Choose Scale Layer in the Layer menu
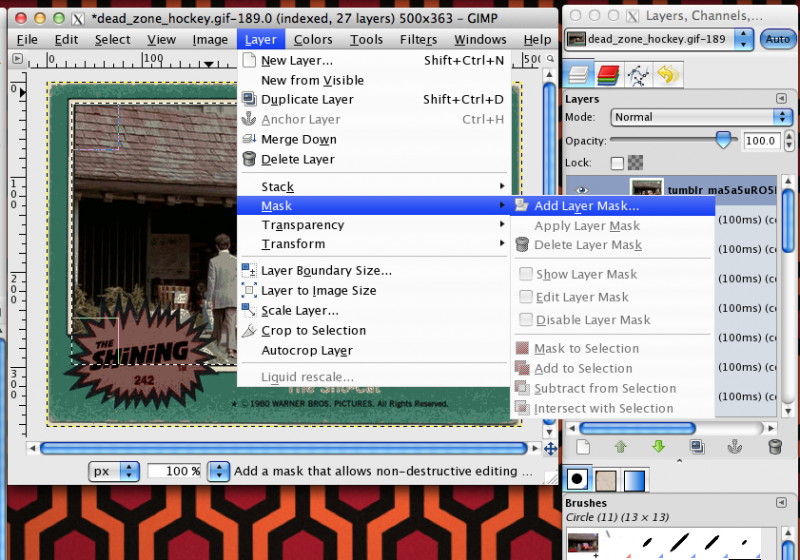Viewport: 800px width, 560px height. click(x=374, y=311)
